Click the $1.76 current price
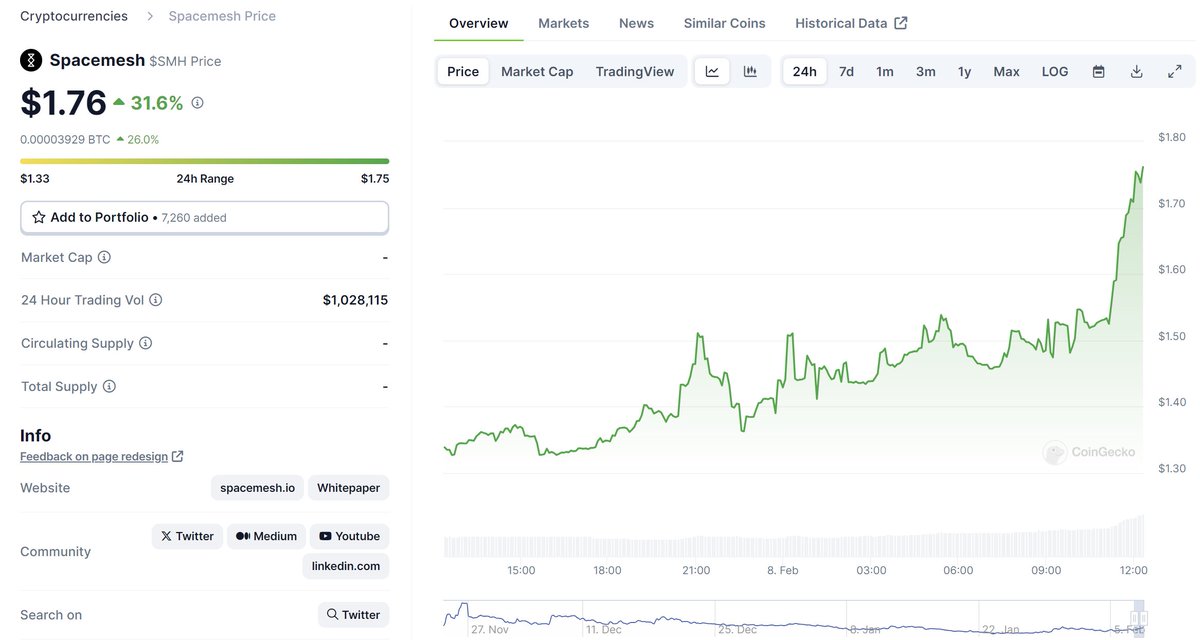1200x640 pixels. [x=63, y=103]
